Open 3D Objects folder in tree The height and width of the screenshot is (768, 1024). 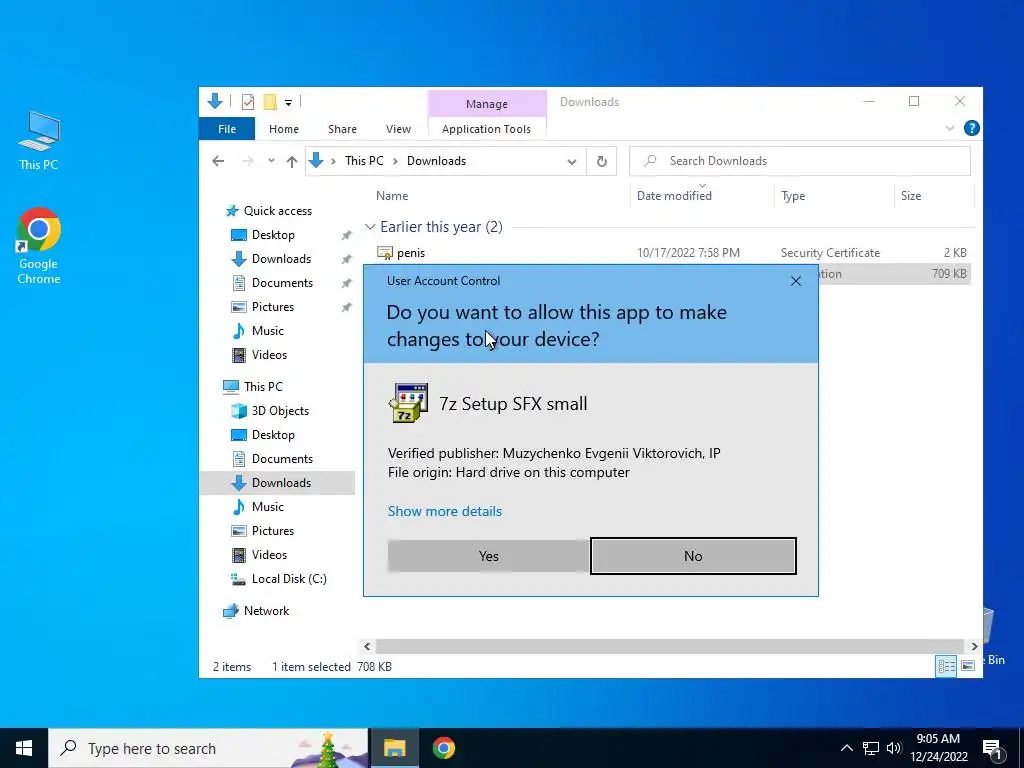pos(280,411)
